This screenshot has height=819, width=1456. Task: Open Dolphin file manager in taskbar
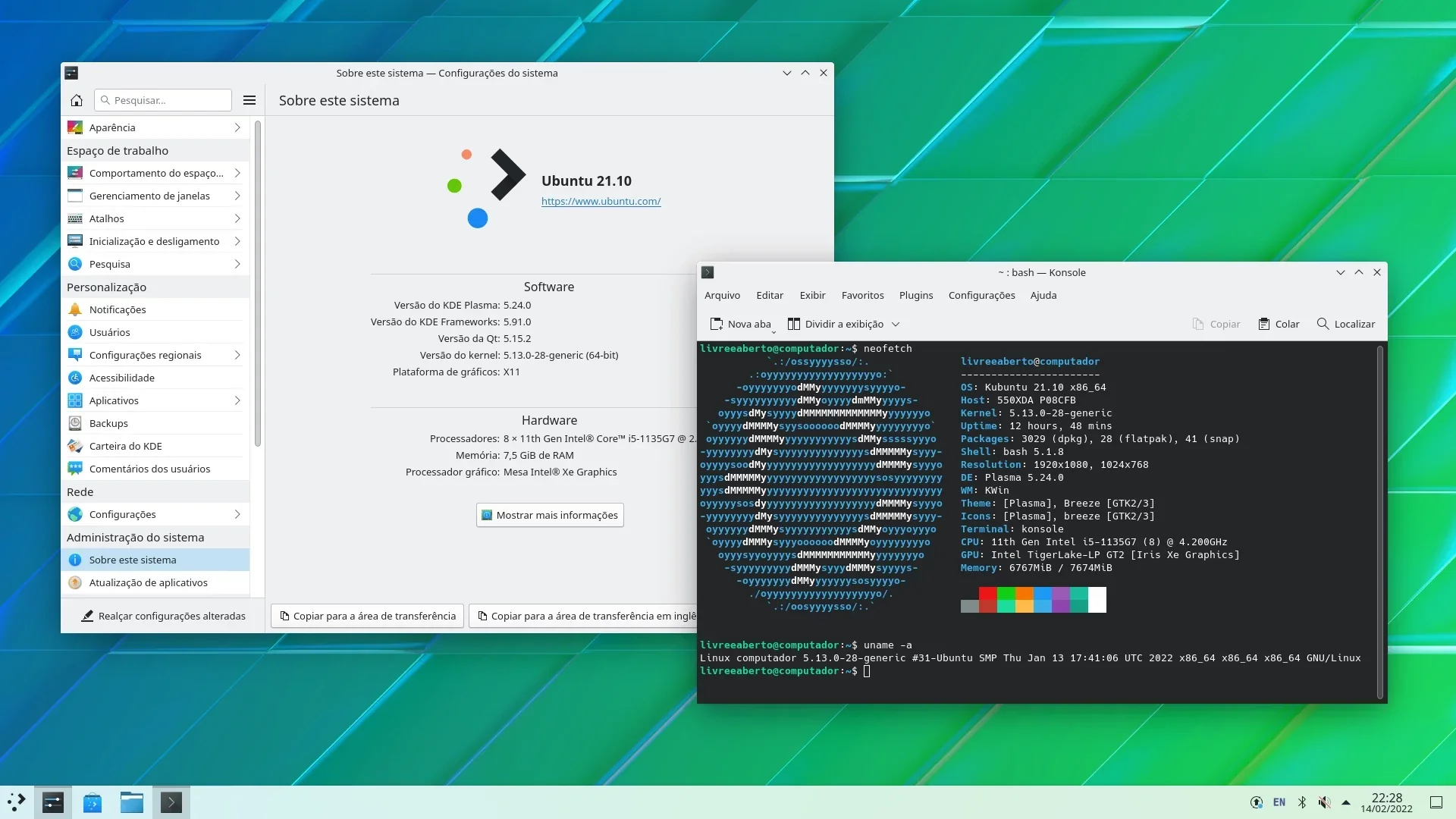132,802
